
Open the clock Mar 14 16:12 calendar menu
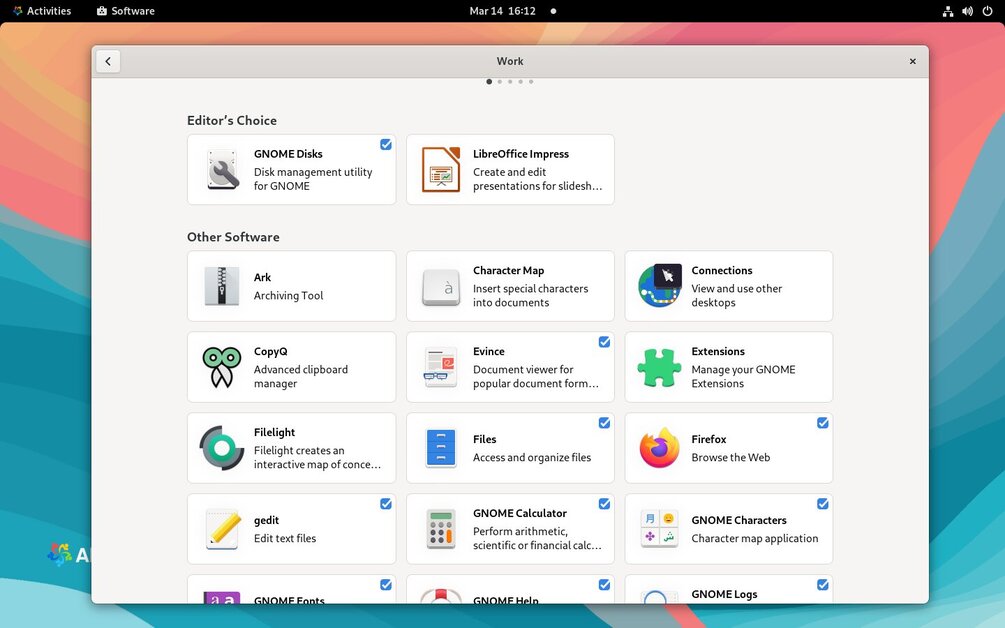(x=502, y=11)
